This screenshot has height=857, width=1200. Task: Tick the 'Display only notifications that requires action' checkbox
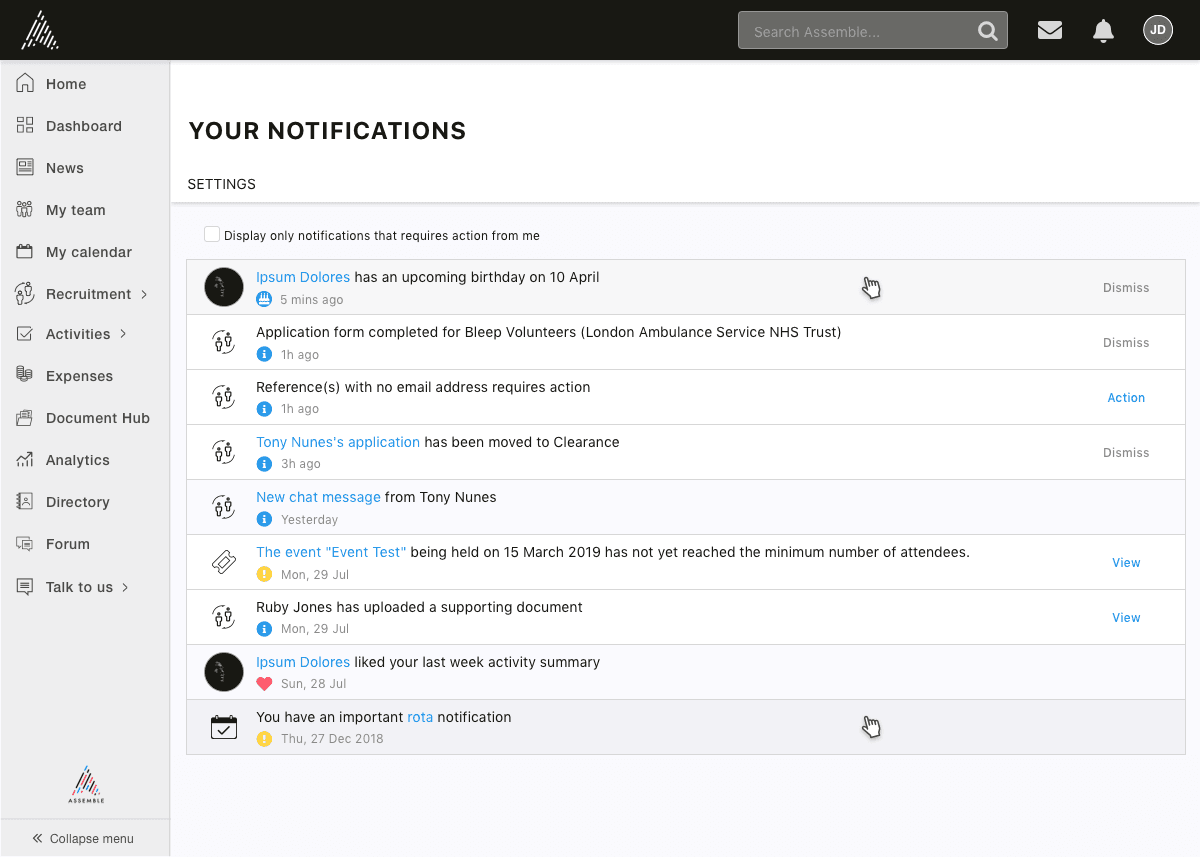pos(212,234)
